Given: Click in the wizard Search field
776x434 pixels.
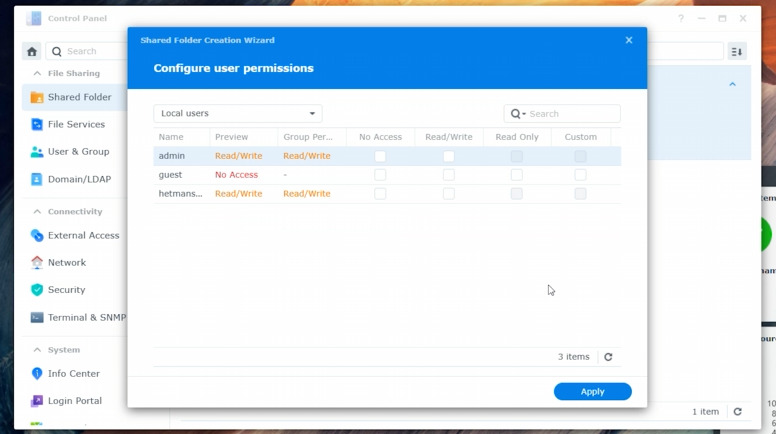Looking at the screenshot, I should pyautogui.click(x=562, y=114).
